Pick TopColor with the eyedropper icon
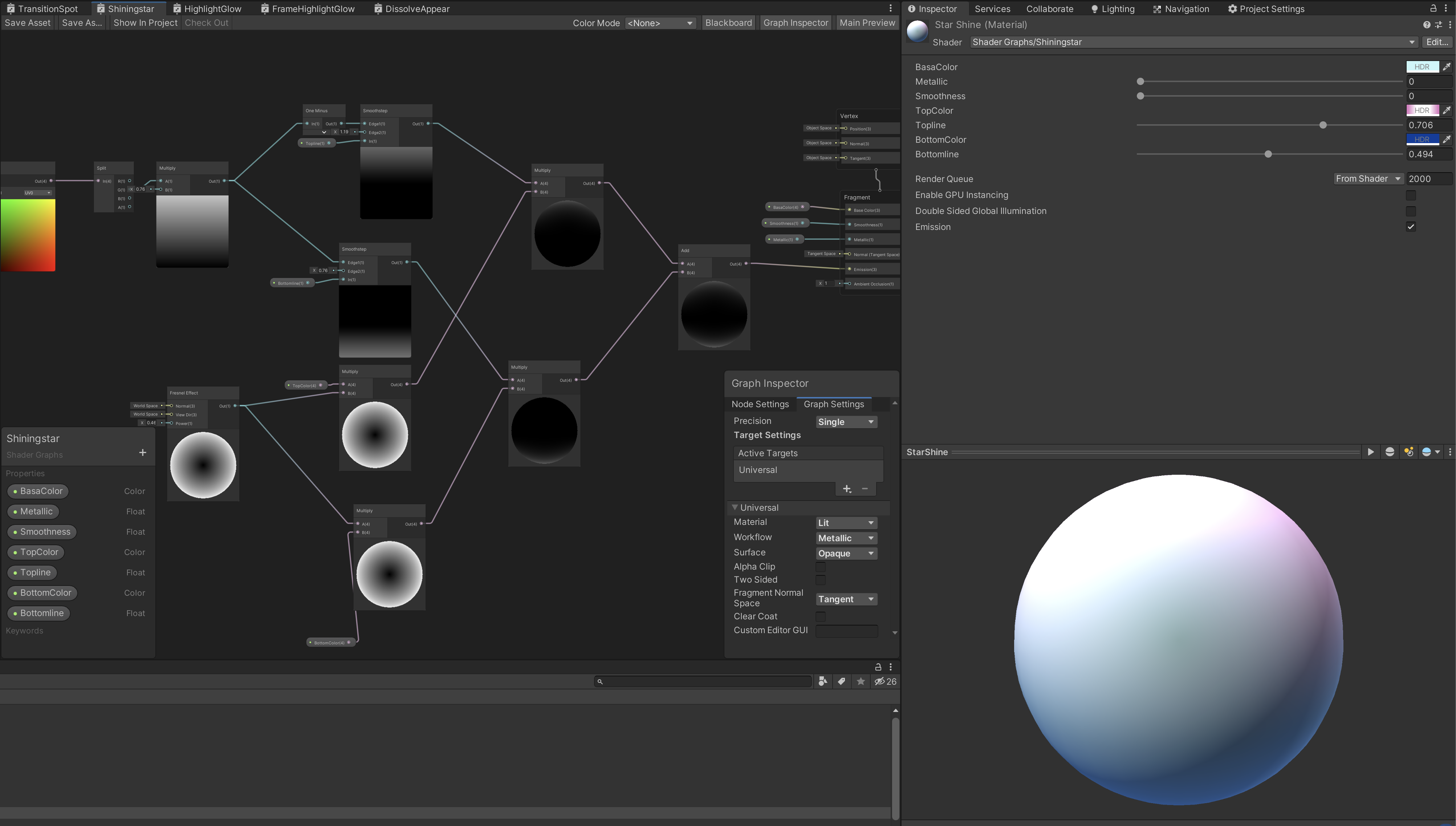The image size is (1456, 826). point(1447,111)
